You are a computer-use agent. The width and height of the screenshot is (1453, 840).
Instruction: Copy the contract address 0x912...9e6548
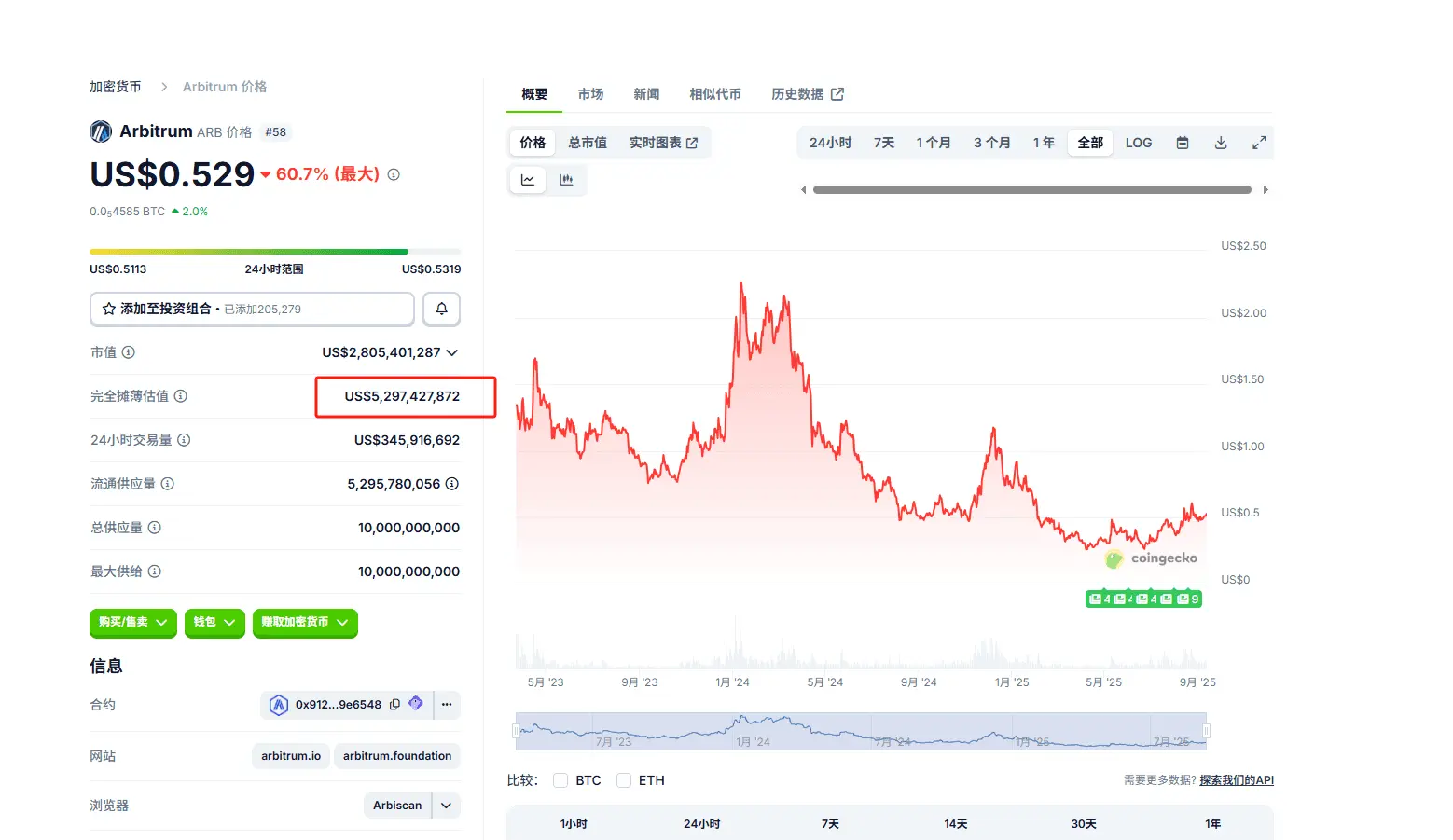[x=394, y=705]
